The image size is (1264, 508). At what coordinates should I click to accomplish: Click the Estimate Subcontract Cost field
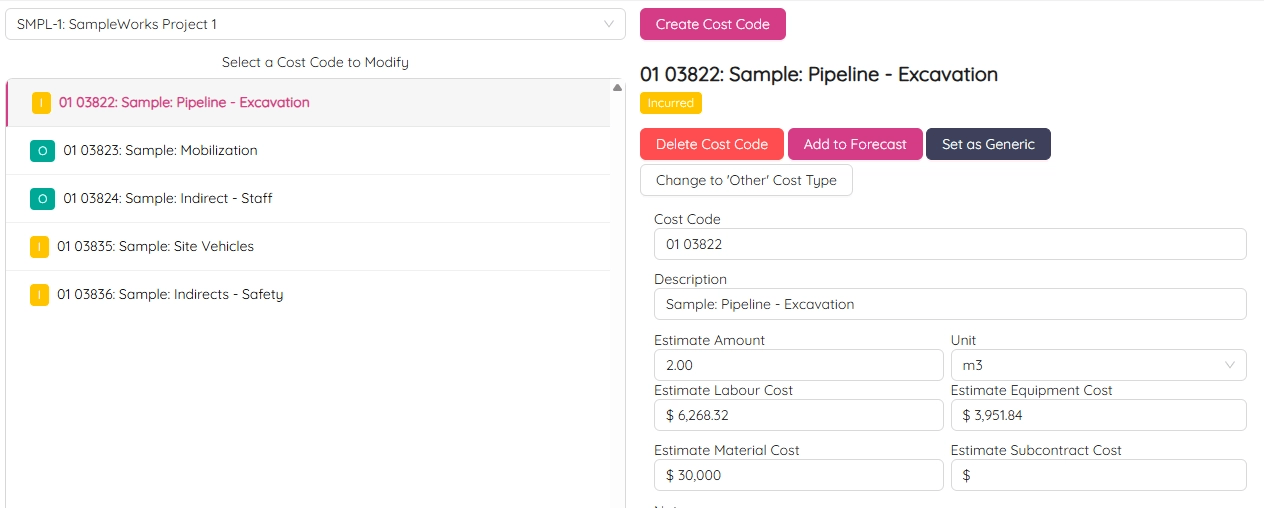click(x=1098, y=475)
